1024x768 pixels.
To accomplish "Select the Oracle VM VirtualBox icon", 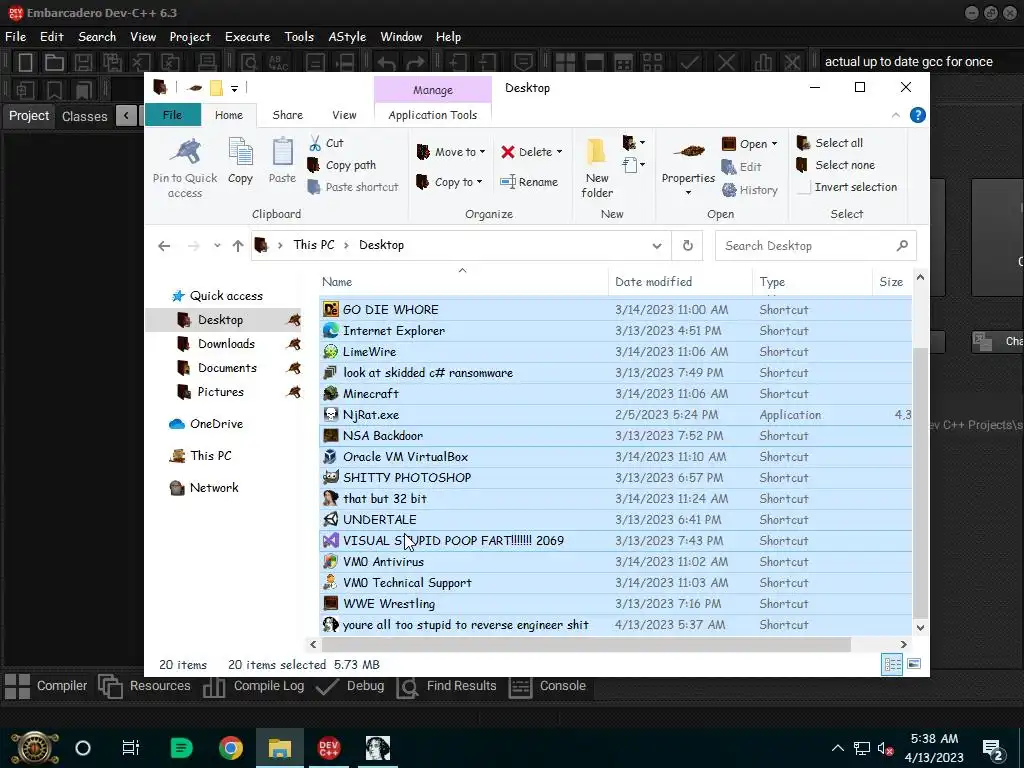I will (331, 456).
